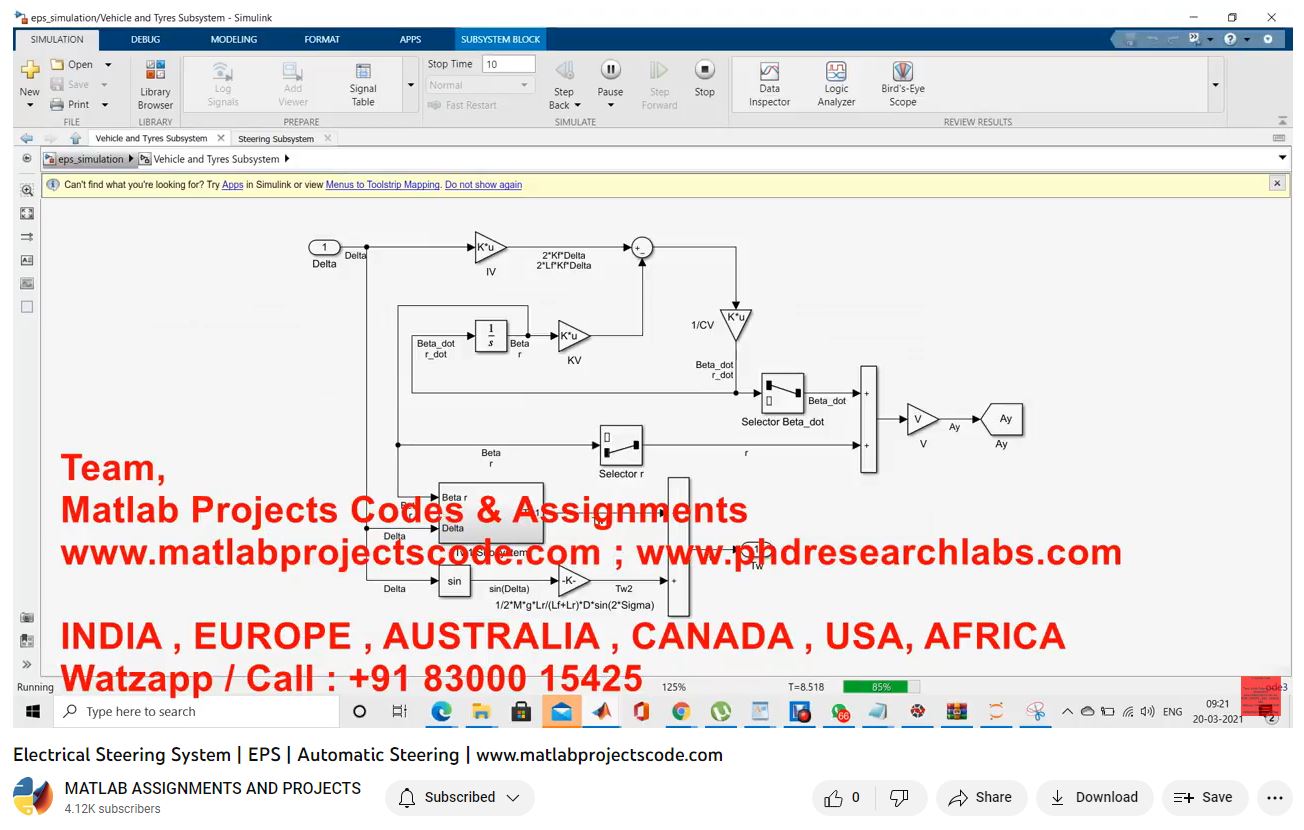Click the 'Do not show again' link

pyautogui.click(x=483, y=185)
